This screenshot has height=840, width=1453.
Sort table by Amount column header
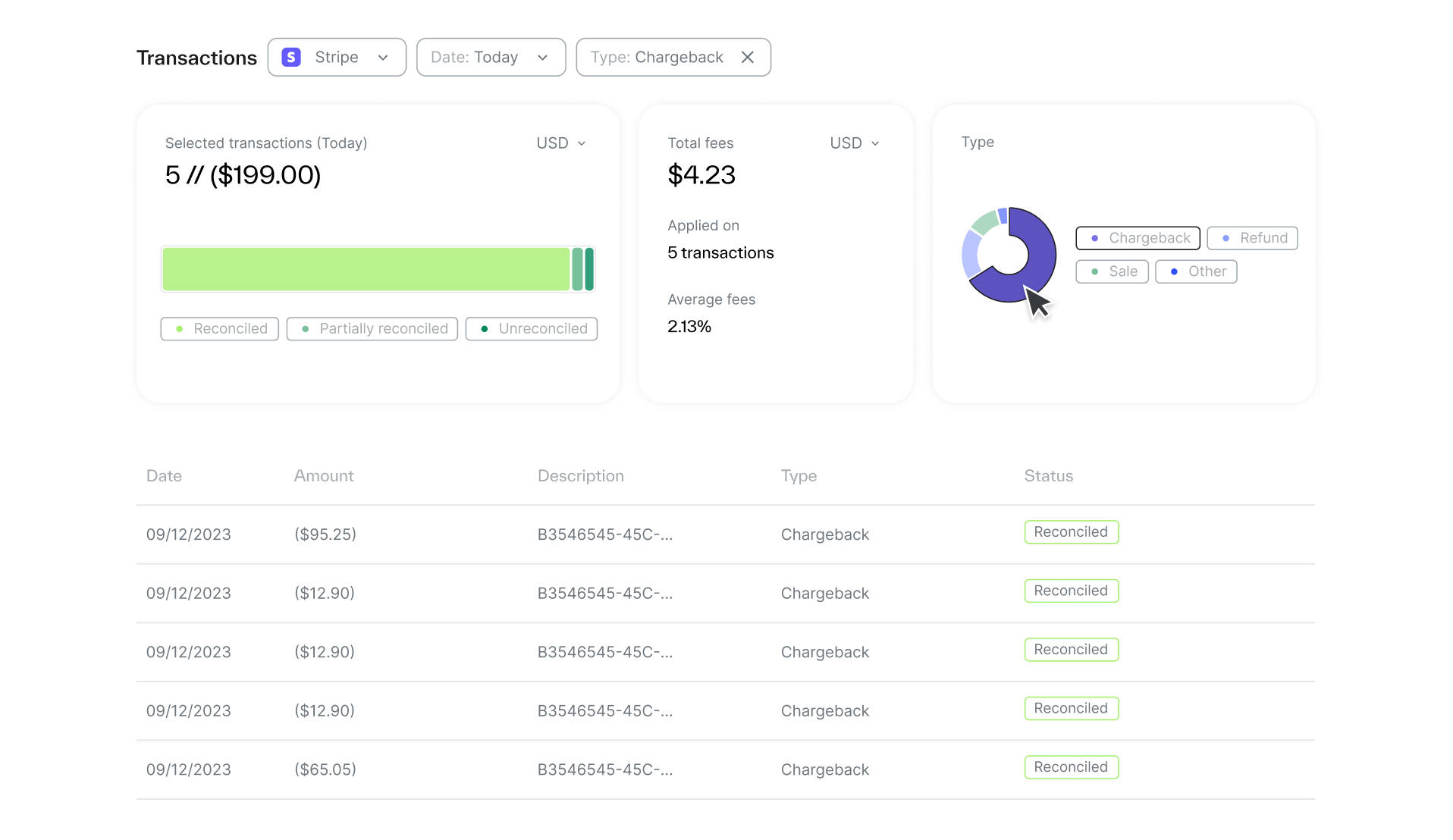tap(324, 476)
